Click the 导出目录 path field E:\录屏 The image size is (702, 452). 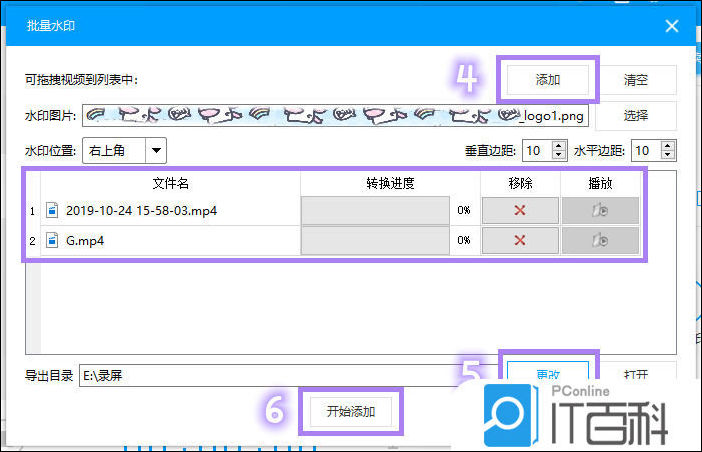point(289,375)
